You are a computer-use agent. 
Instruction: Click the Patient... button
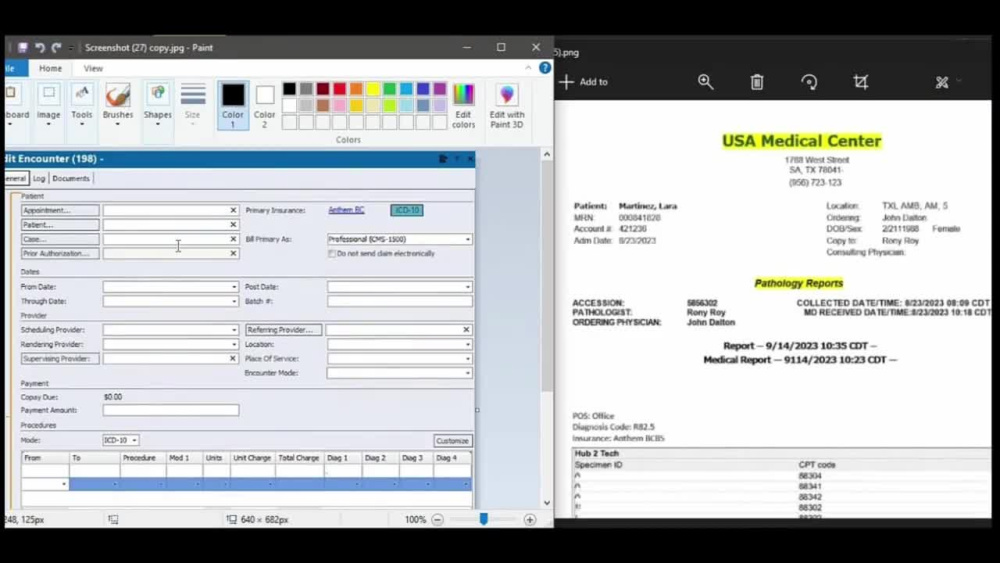click(x=60, y=224)
